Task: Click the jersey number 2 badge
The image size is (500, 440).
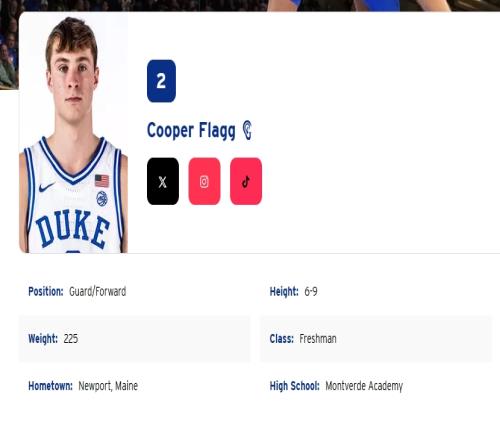Action: click(161, 81)
